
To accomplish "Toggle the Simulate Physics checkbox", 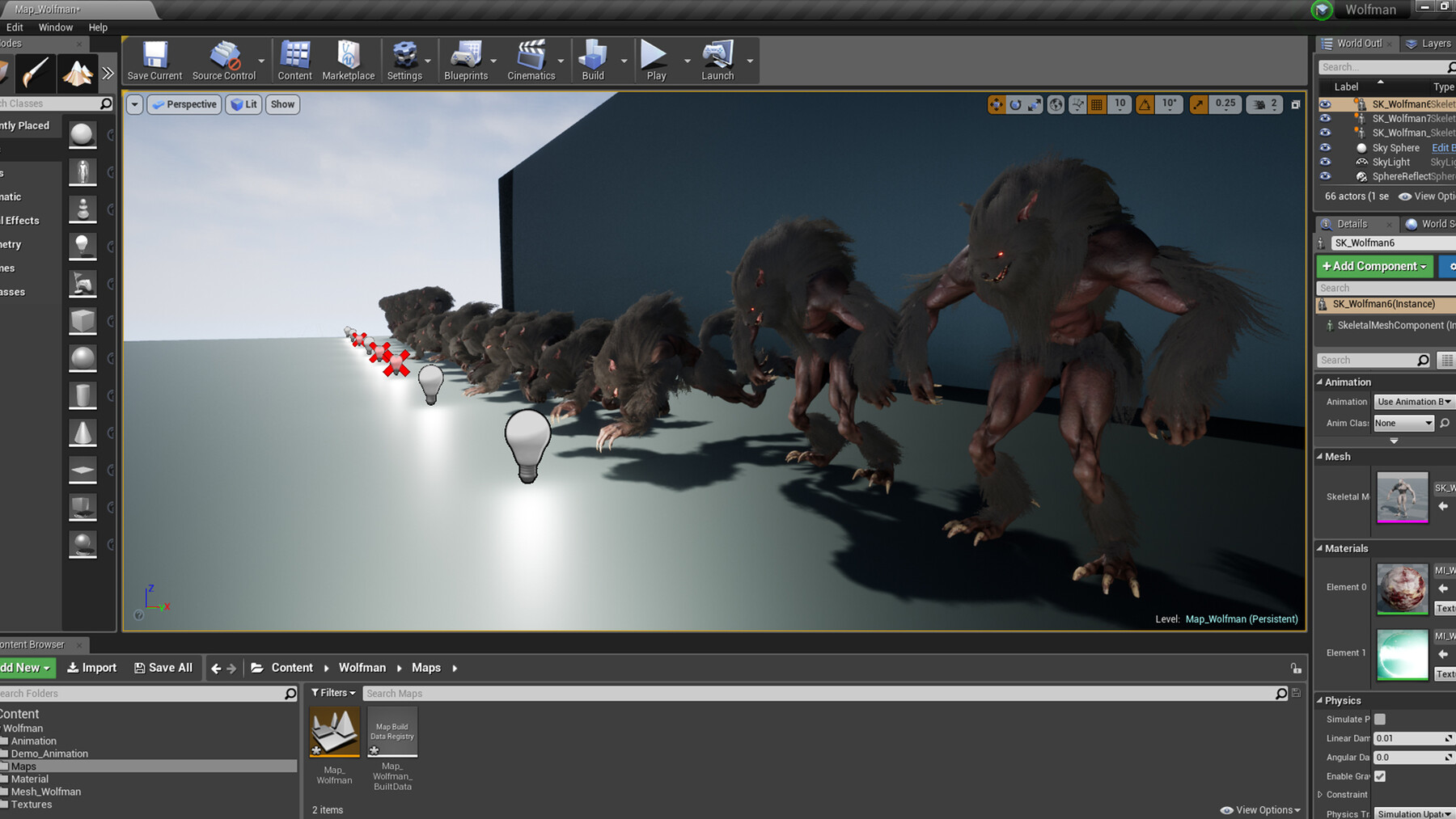I will pos(1380,719).
